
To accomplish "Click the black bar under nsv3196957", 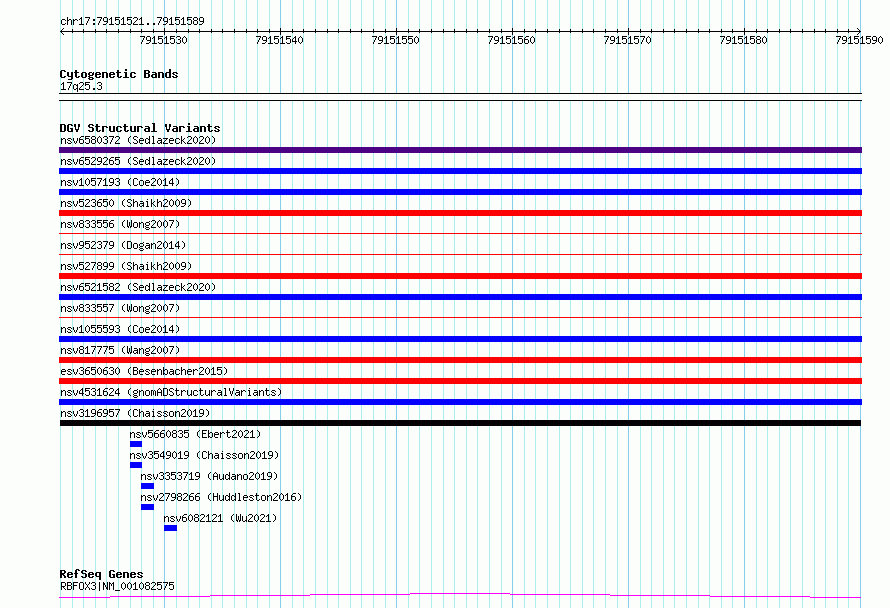I will coord(460,423).
